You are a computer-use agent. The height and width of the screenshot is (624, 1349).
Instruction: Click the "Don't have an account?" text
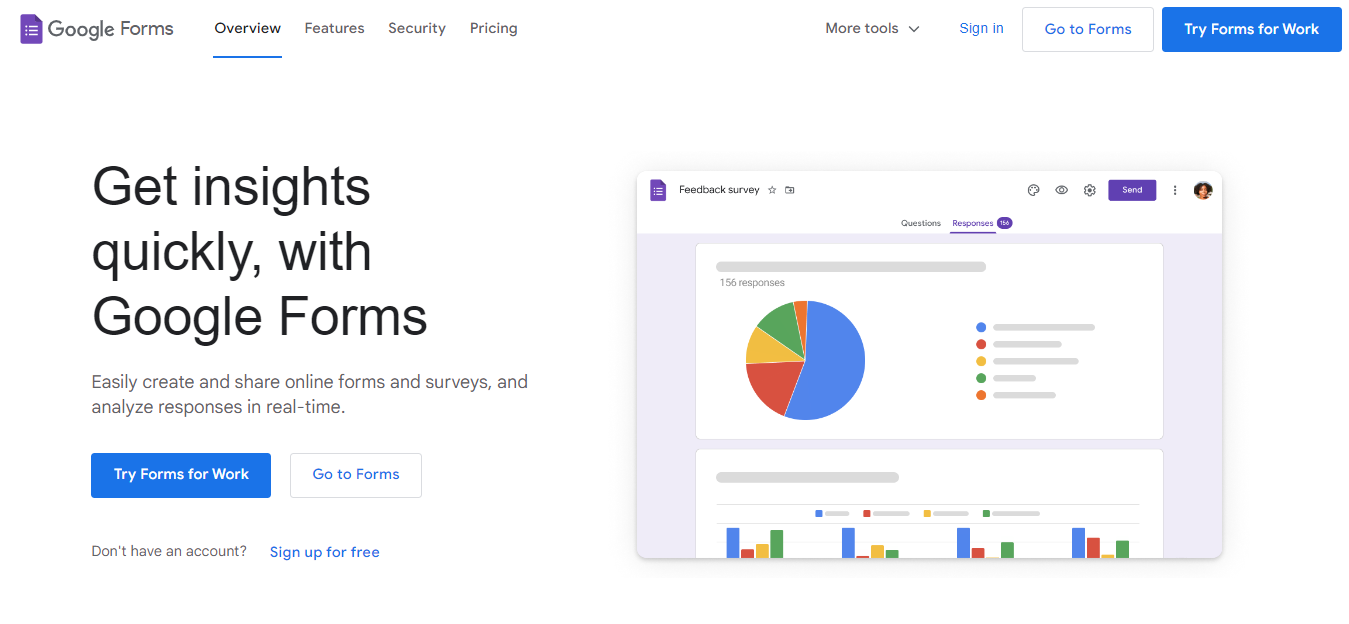pos(169,551)
